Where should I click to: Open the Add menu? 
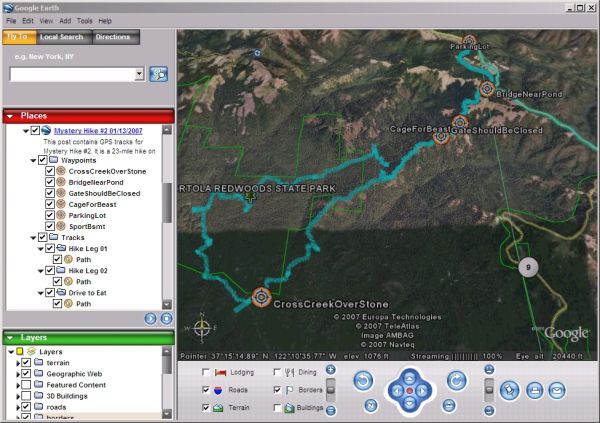(65, 21)
